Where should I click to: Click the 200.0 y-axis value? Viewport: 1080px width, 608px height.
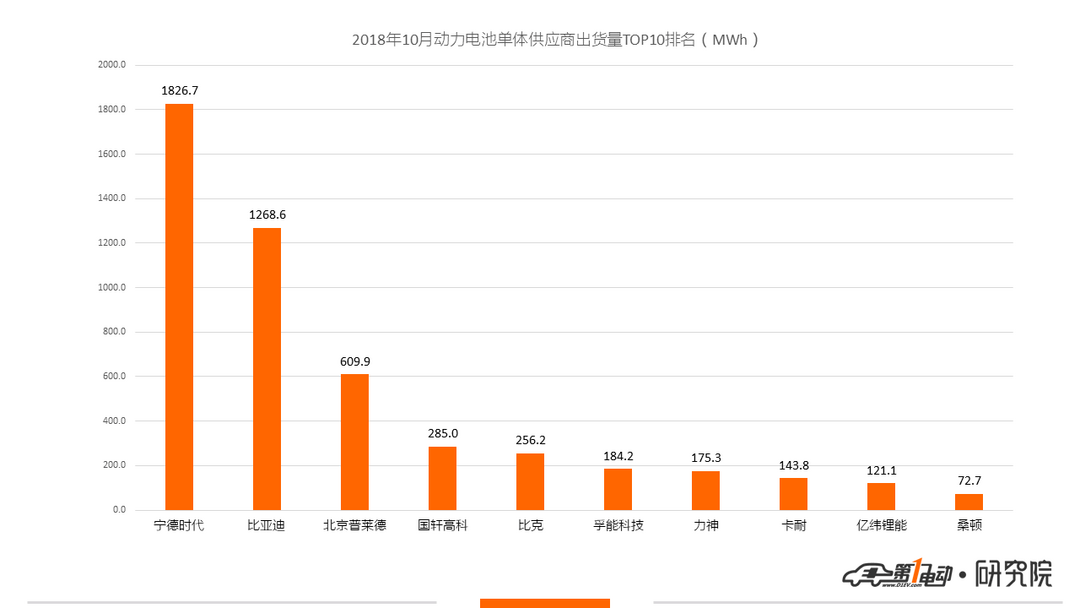pyautogui.click(x=114, y=465)
